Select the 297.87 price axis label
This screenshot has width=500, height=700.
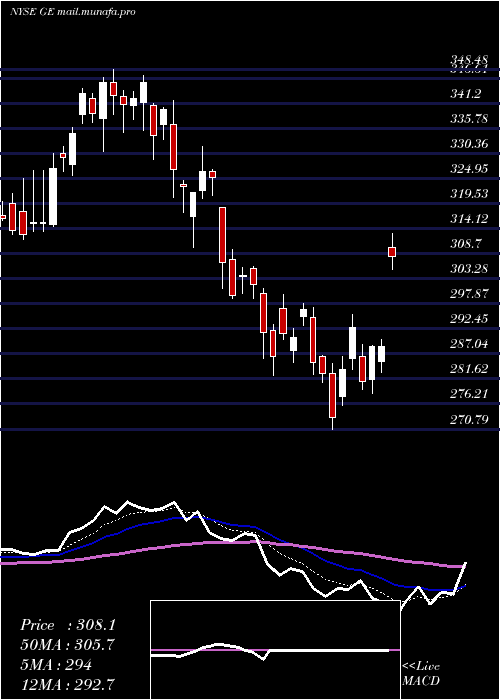pos(469,294)
